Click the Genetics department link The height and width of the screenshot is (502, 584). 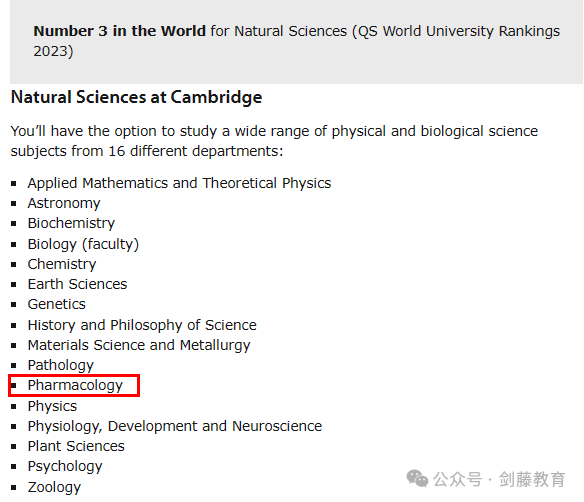point(57,304)
